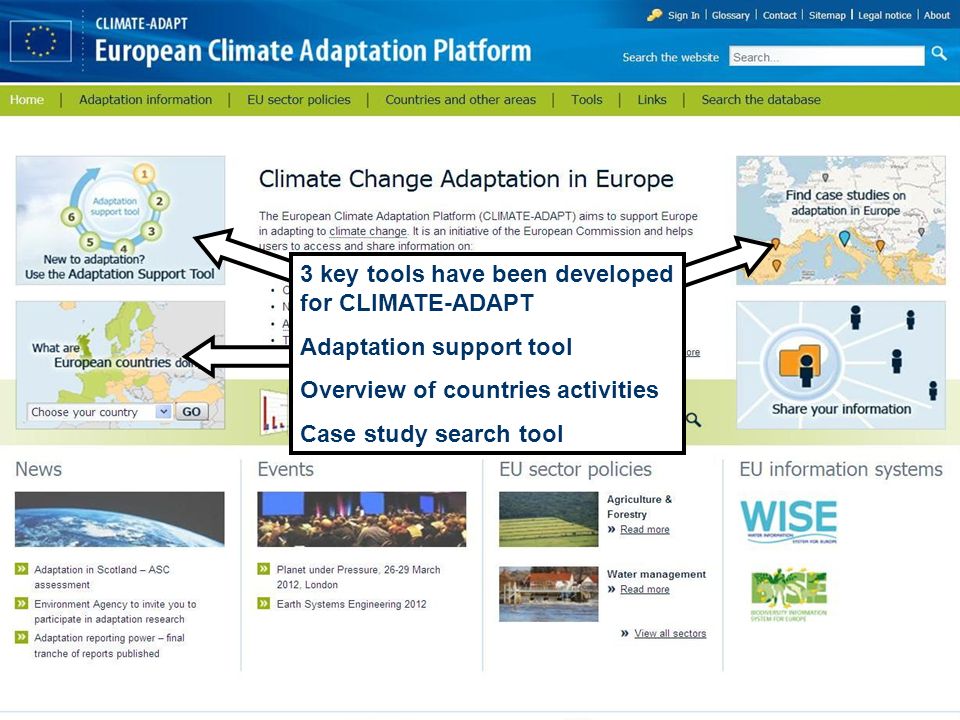Click green arrow bullet beside Planet under Pressure
960x720 pixels.
[264, 569]
